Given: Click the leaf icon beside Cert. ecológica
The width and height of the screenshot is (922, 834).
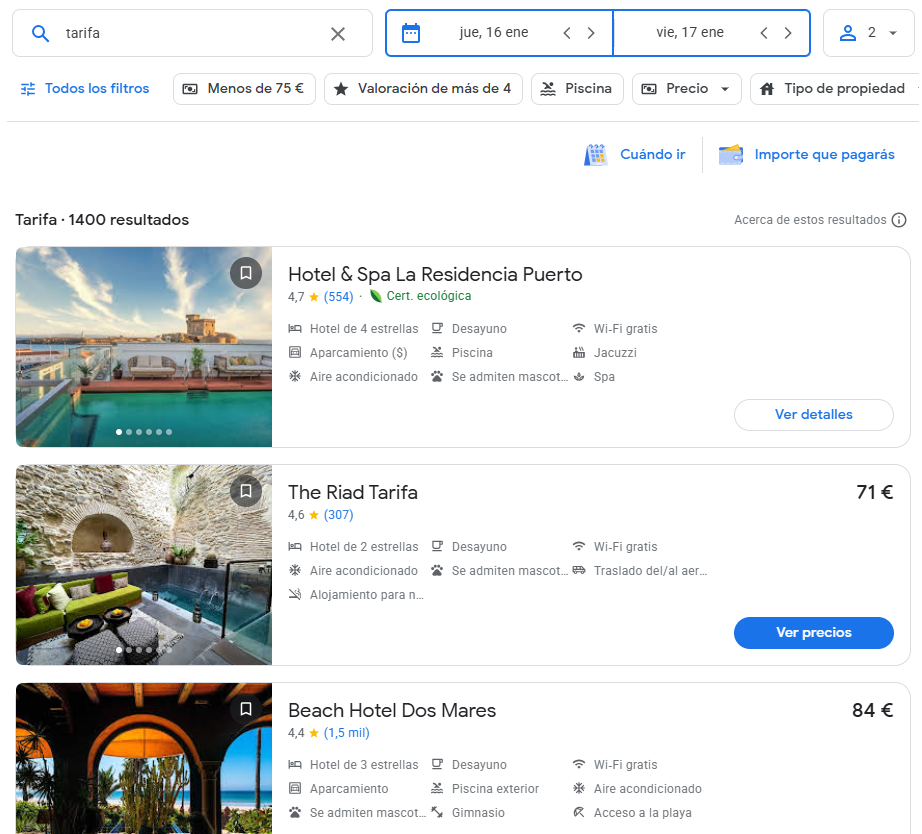Looking at the screenshot, I should (x=376, y=296).
